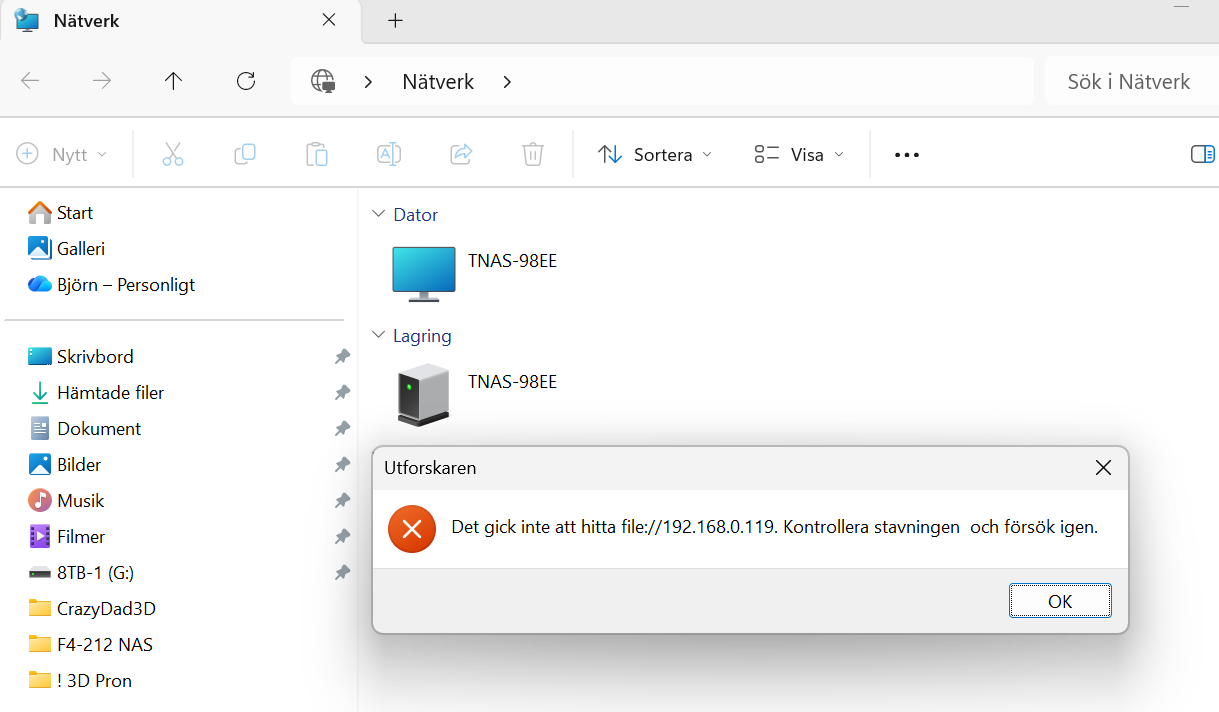Click the pin icon next to Musik
Screen dimensions: 1219x712
[342, 500]
